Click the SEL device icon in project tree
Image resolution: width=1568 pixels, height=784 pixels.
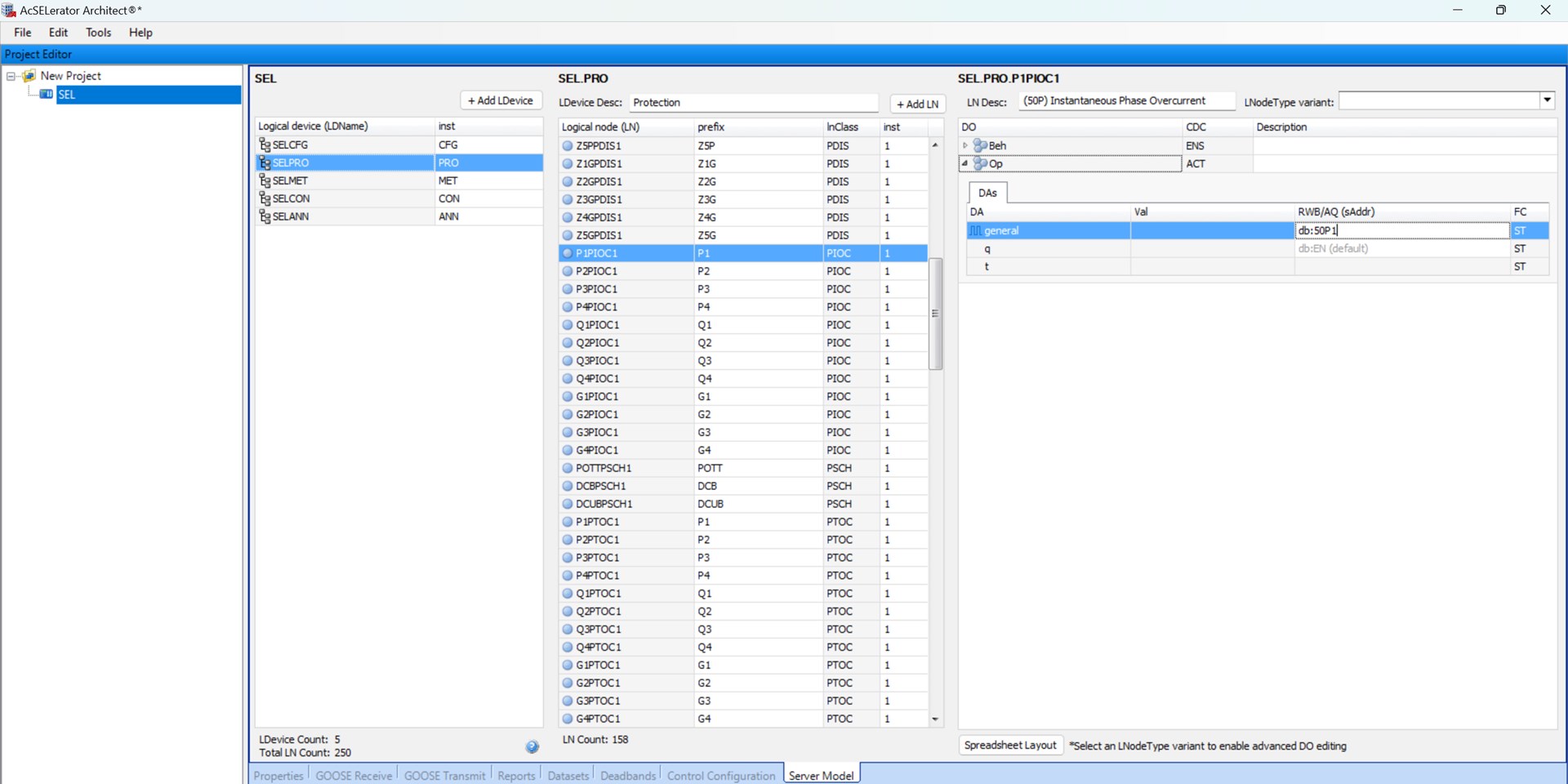(47, 95)
